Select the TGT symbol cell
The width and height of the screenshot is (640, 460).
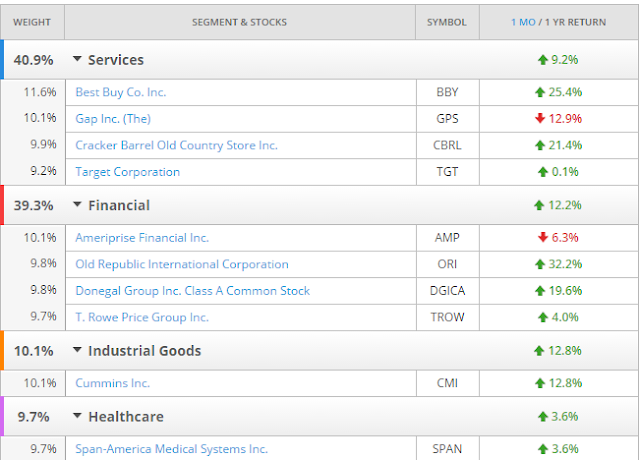447,172
